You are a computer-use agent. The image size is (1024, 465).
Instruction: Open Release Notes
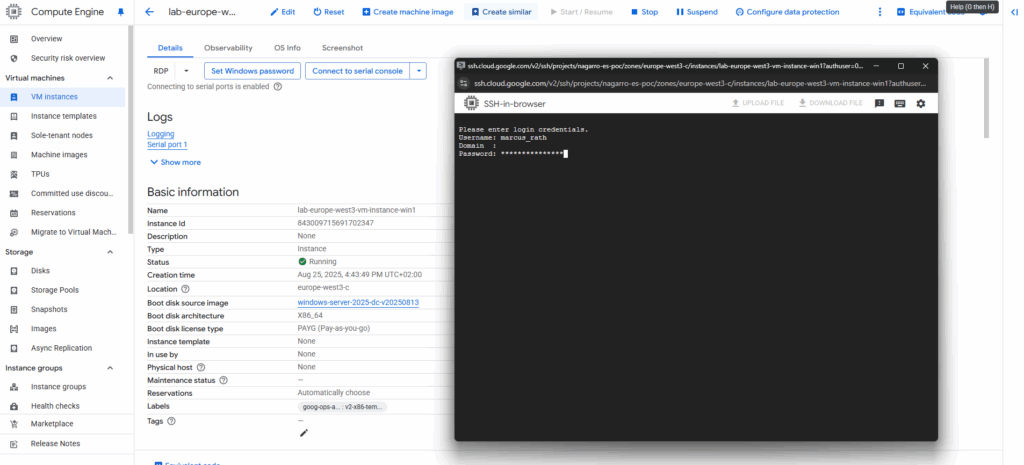[56, 443]
